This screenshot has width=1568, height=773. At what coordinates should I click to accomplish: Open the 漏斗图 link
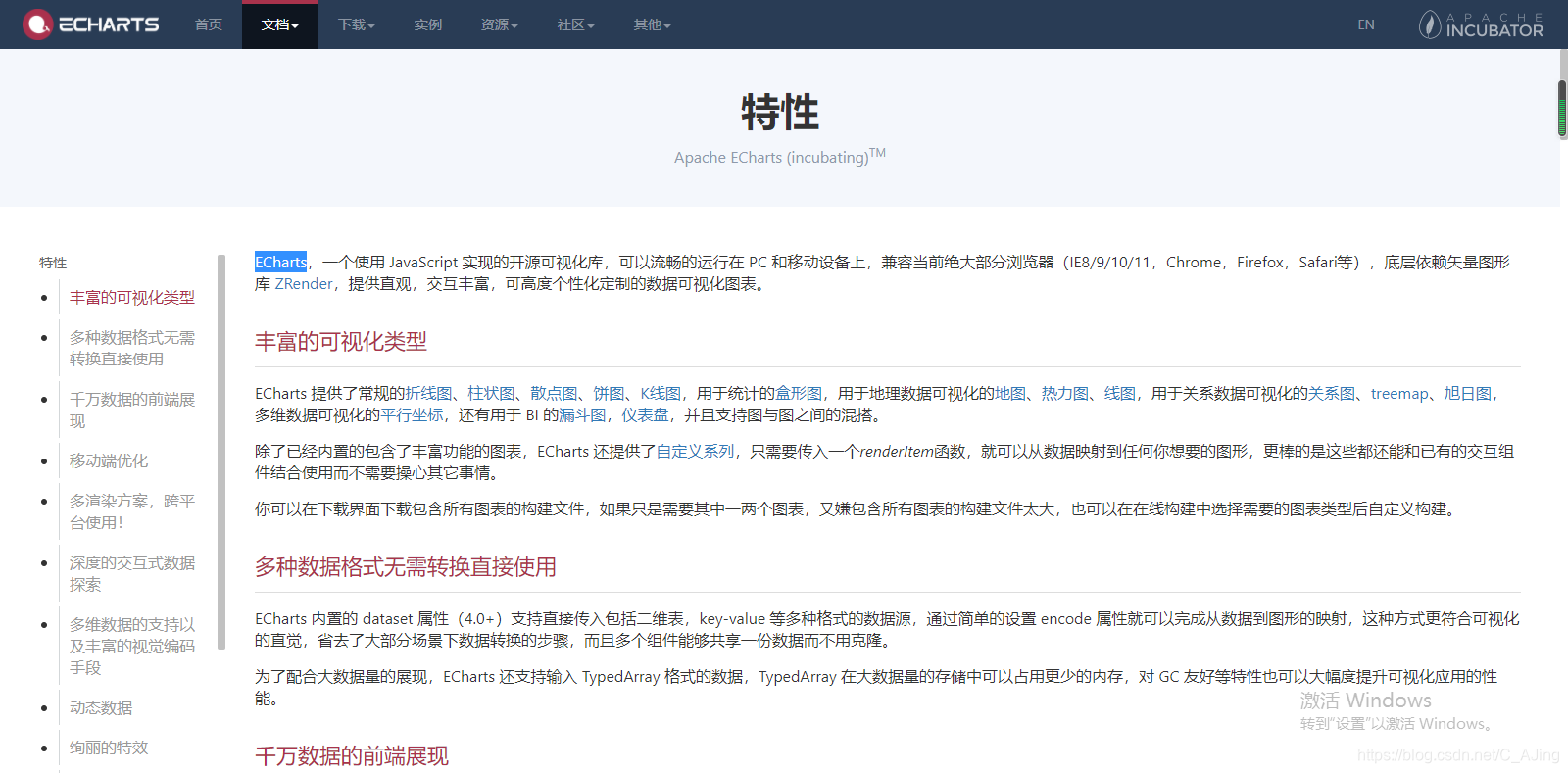click(x=582, y=415)
